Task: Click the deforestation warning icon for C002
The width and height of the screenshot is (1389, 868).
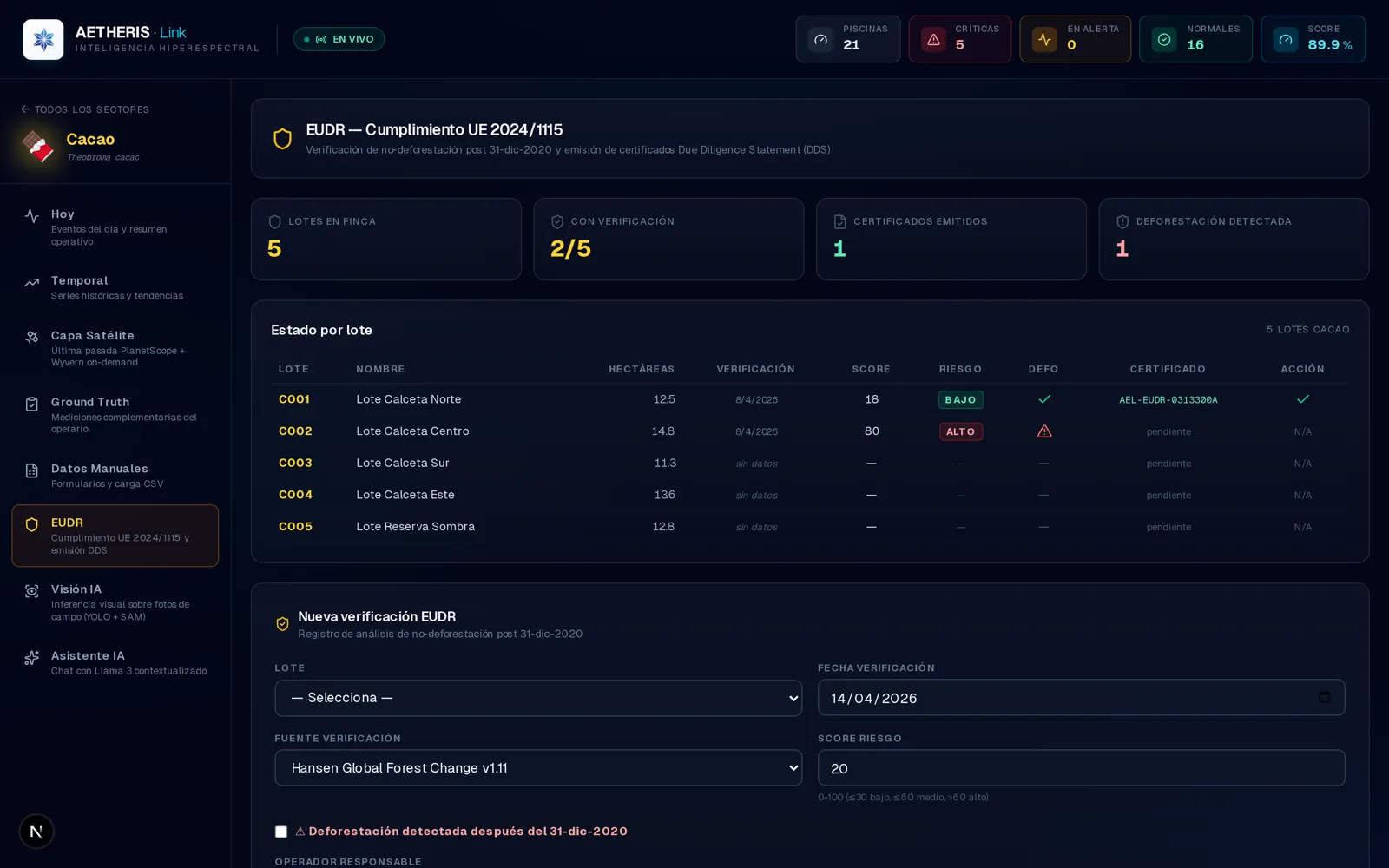Action: (x=1044, y=431)
